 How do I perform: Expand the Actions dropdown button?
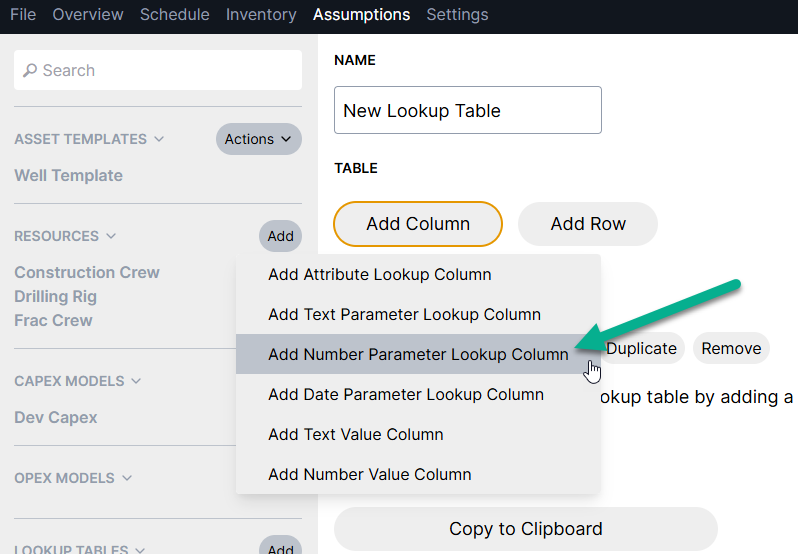tap(259, 139)
